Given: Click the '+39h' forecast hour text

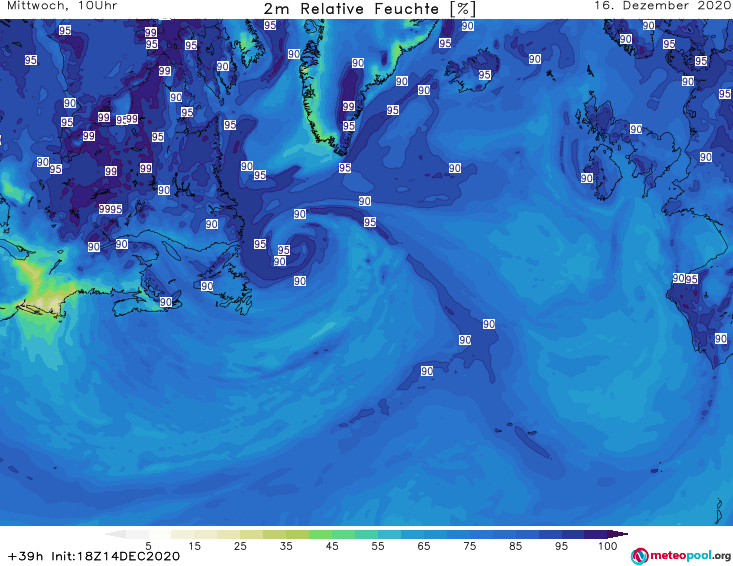Looking at the screenshot, I should (x=25, y=556).
